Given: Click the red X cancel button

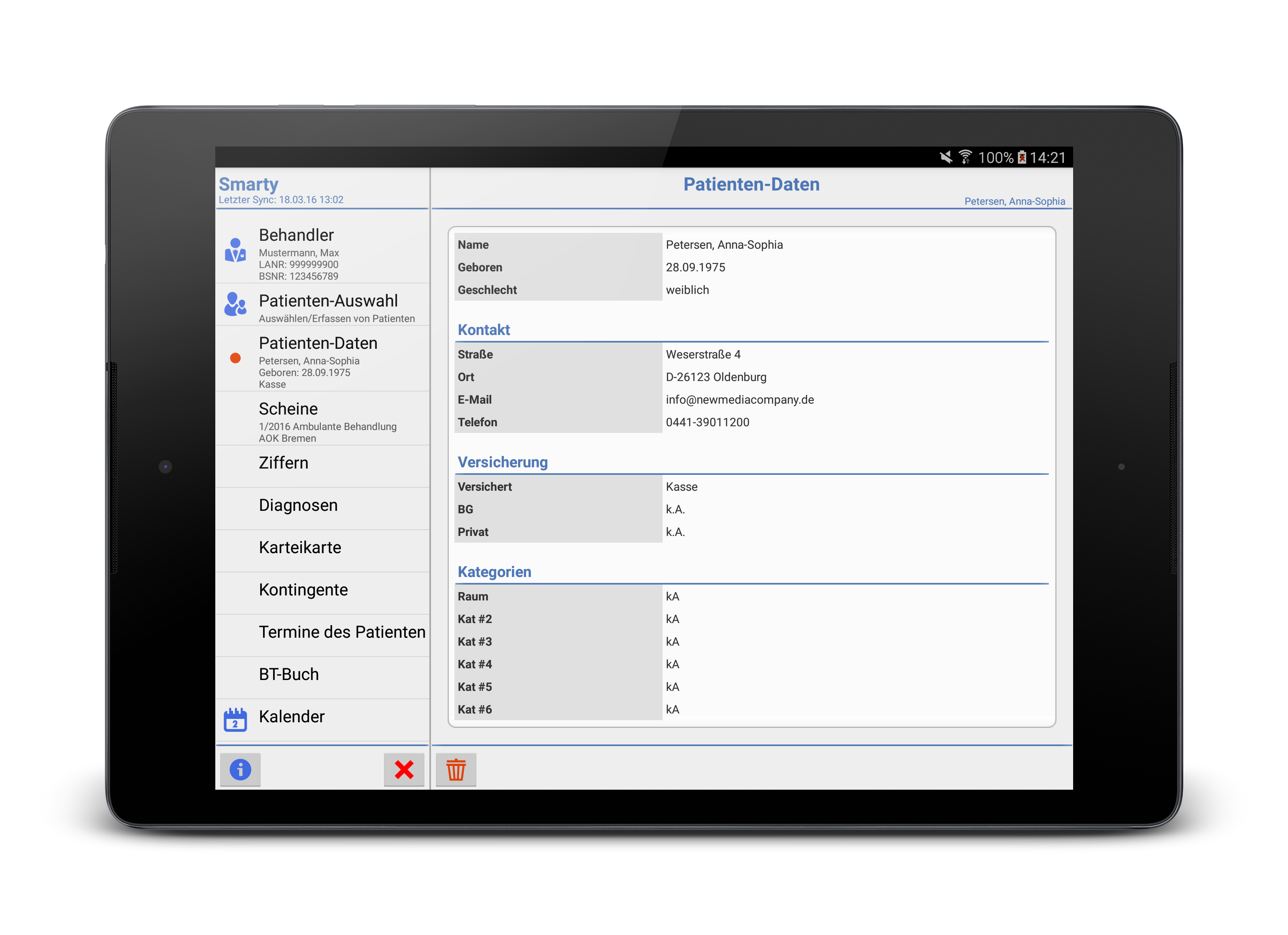Looking at the screenshot, I should coord(404,769).
